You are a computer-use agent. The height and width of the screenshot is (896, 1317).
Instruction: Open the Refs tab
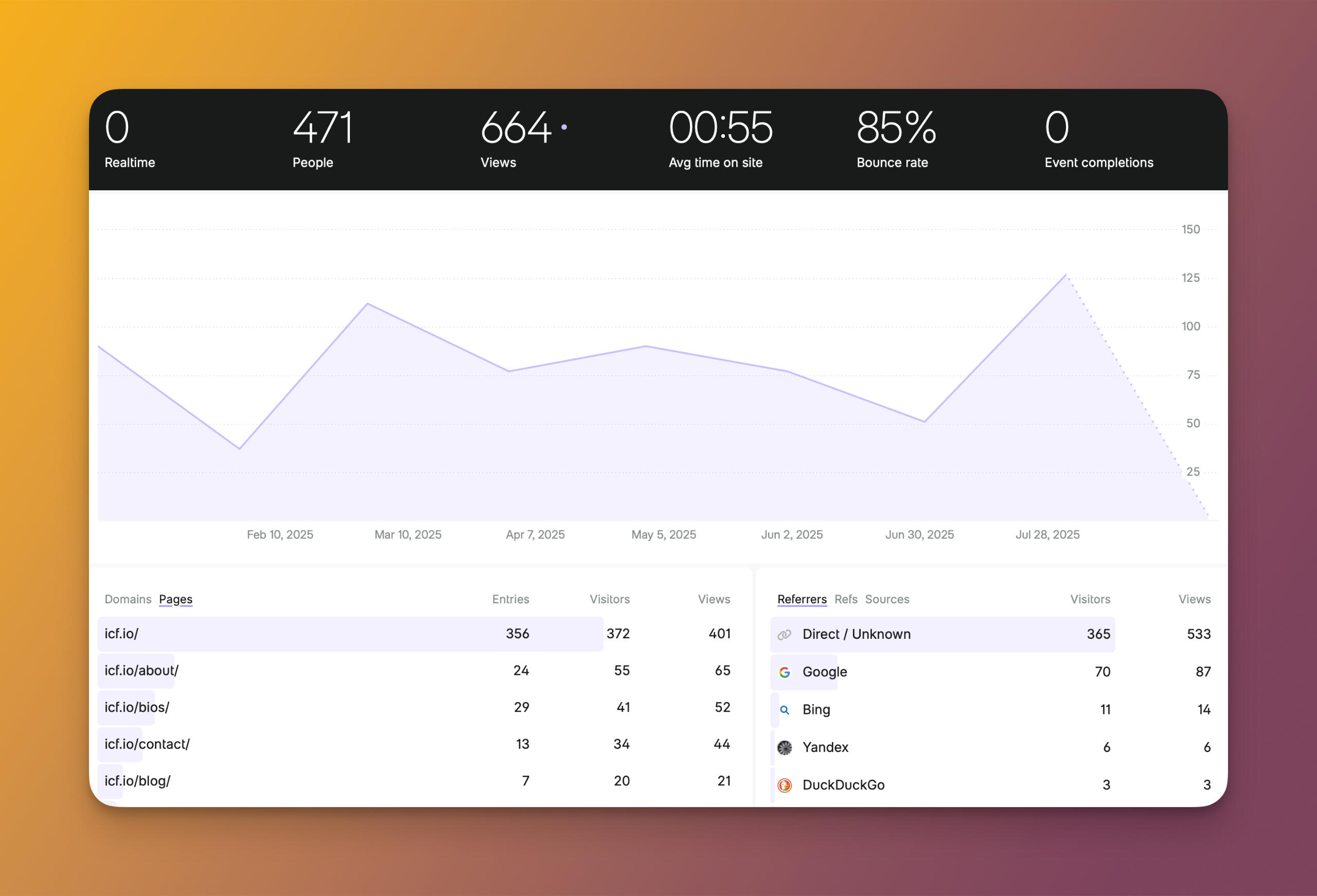coord(846,599)
